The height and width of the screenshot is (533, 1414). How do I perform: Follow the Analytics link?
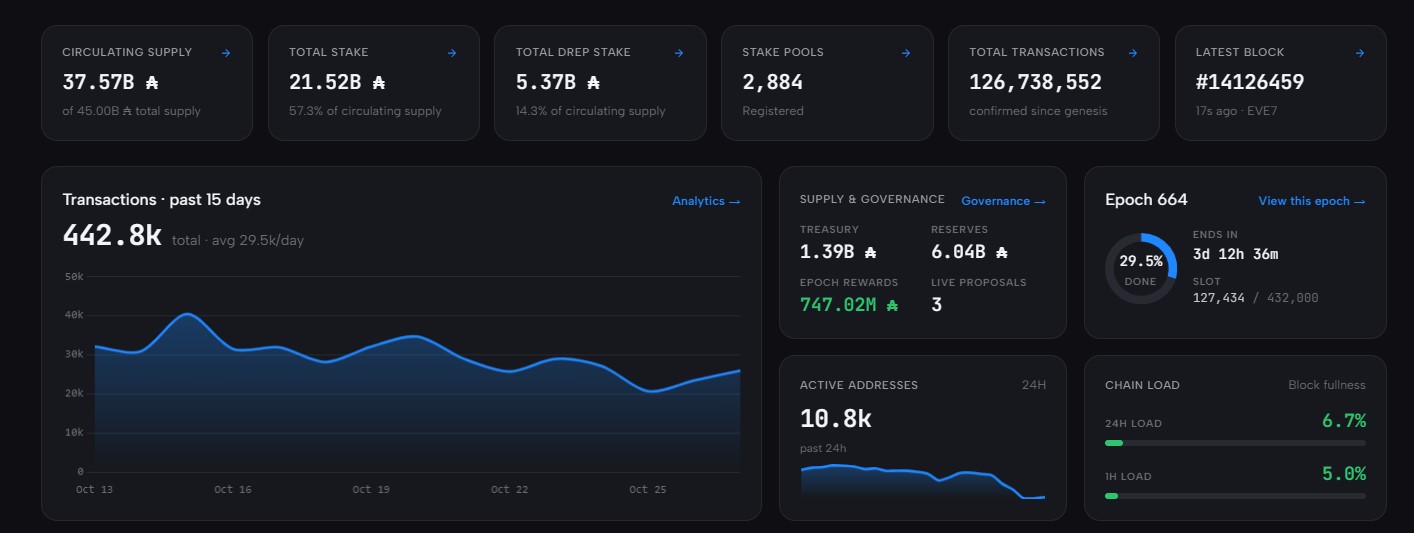706,201
